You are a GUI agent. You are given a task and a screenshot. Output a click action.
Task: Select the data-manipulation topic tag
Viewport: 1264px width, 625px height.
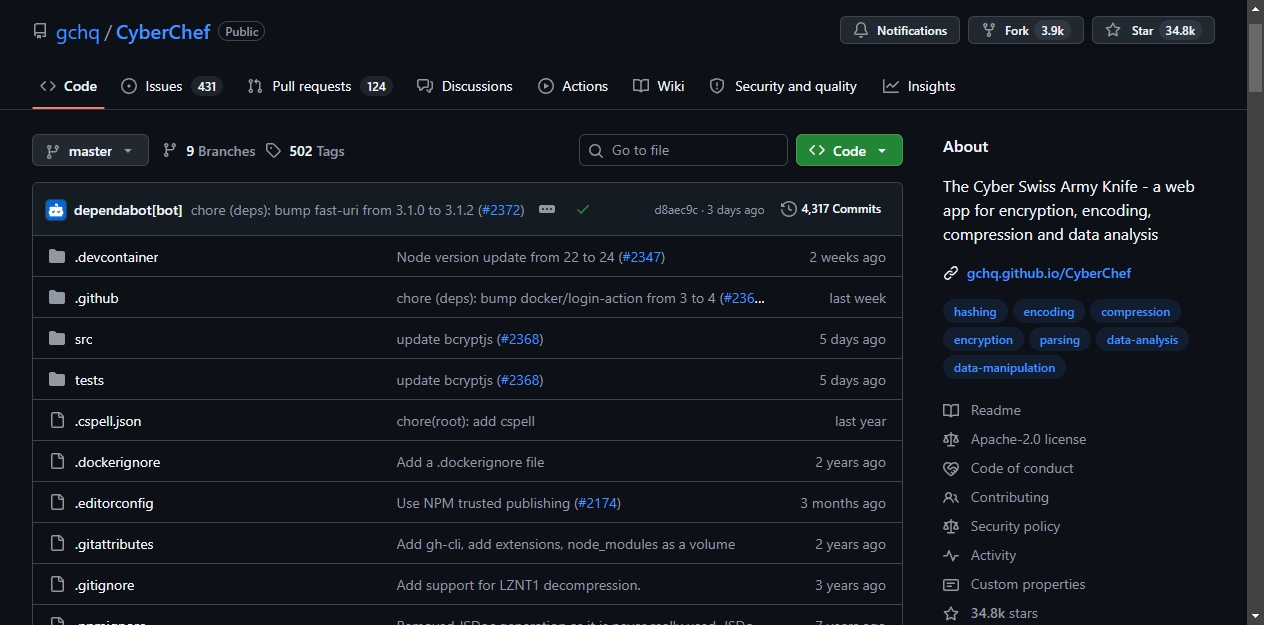pyautogui.click(x=1004, y=368)
